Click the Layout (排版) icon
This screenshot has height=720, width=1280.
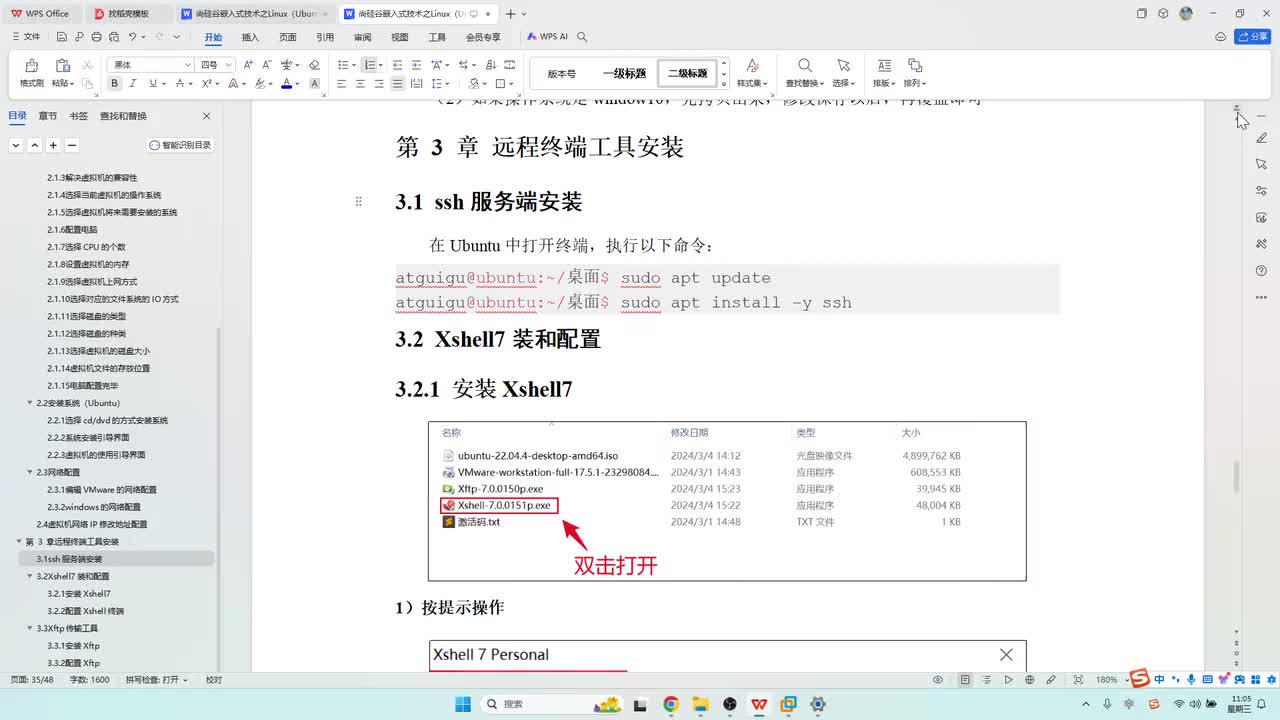(884, 66)
